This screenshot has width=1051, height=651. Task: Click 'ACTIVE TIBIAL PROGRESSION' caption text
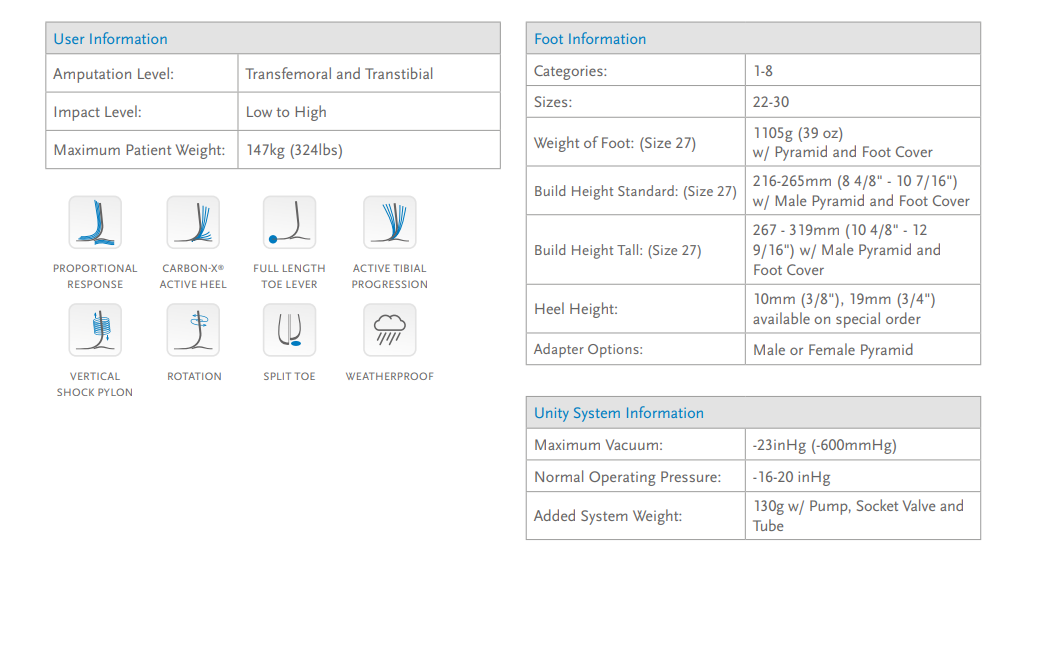[x=389, y=276]
